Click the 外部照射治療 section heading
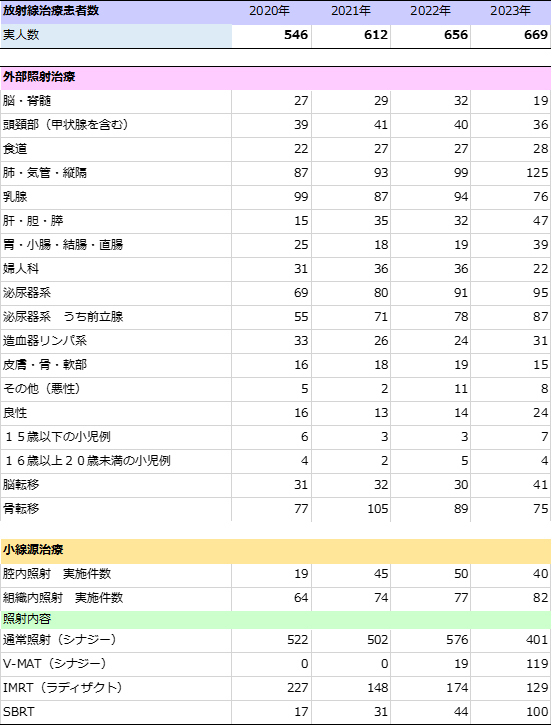Viewport: 552px width, 726px height. (39, 77)
